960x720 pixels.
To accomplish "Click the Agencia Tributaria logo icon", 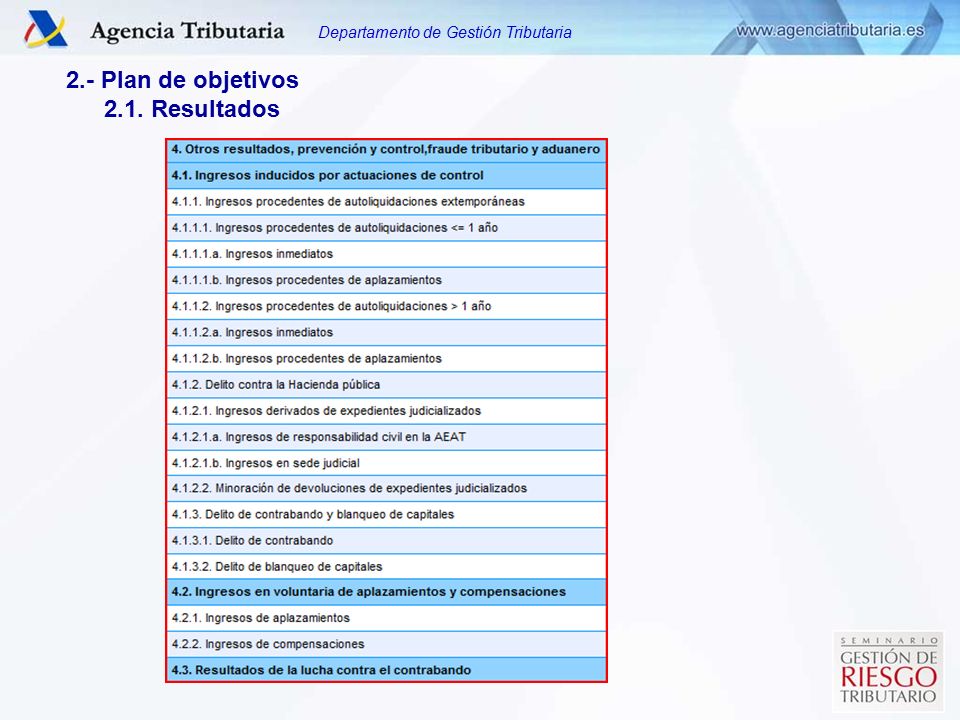I will pyautogui.click(x=46, y=29).
